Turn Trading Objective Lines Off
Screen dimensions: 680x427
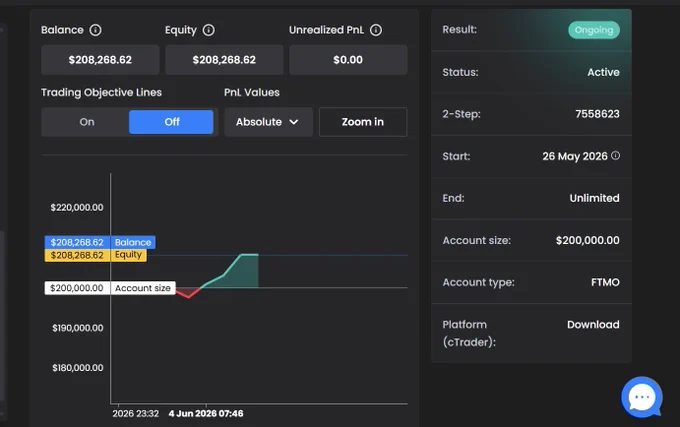coord(171,122)
